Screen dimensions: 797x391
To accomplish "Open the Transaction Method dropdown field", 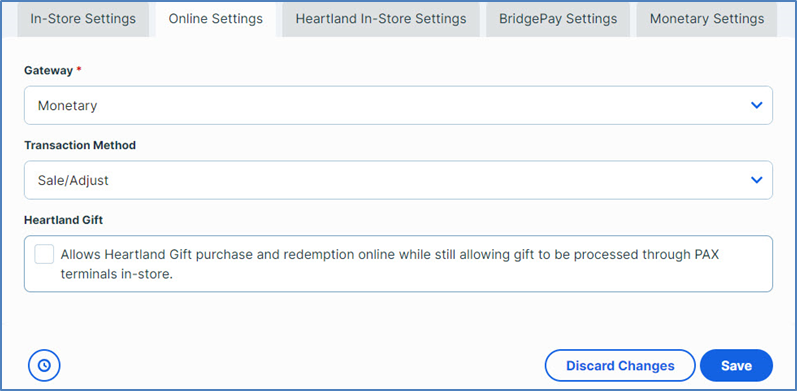I will (x=398, y=180).
